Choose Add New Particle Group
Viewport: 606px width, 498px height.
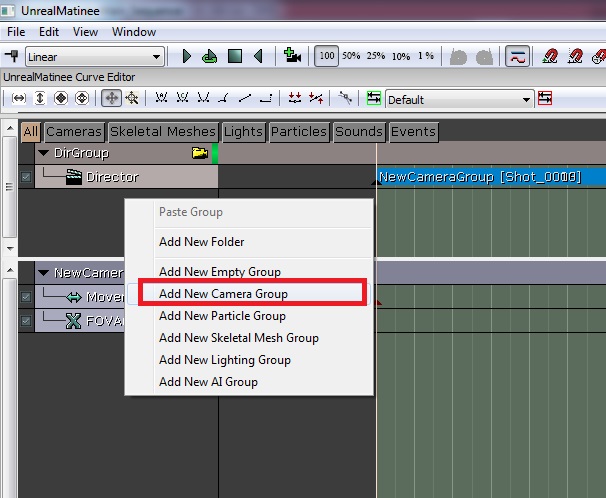pos(249,316)
